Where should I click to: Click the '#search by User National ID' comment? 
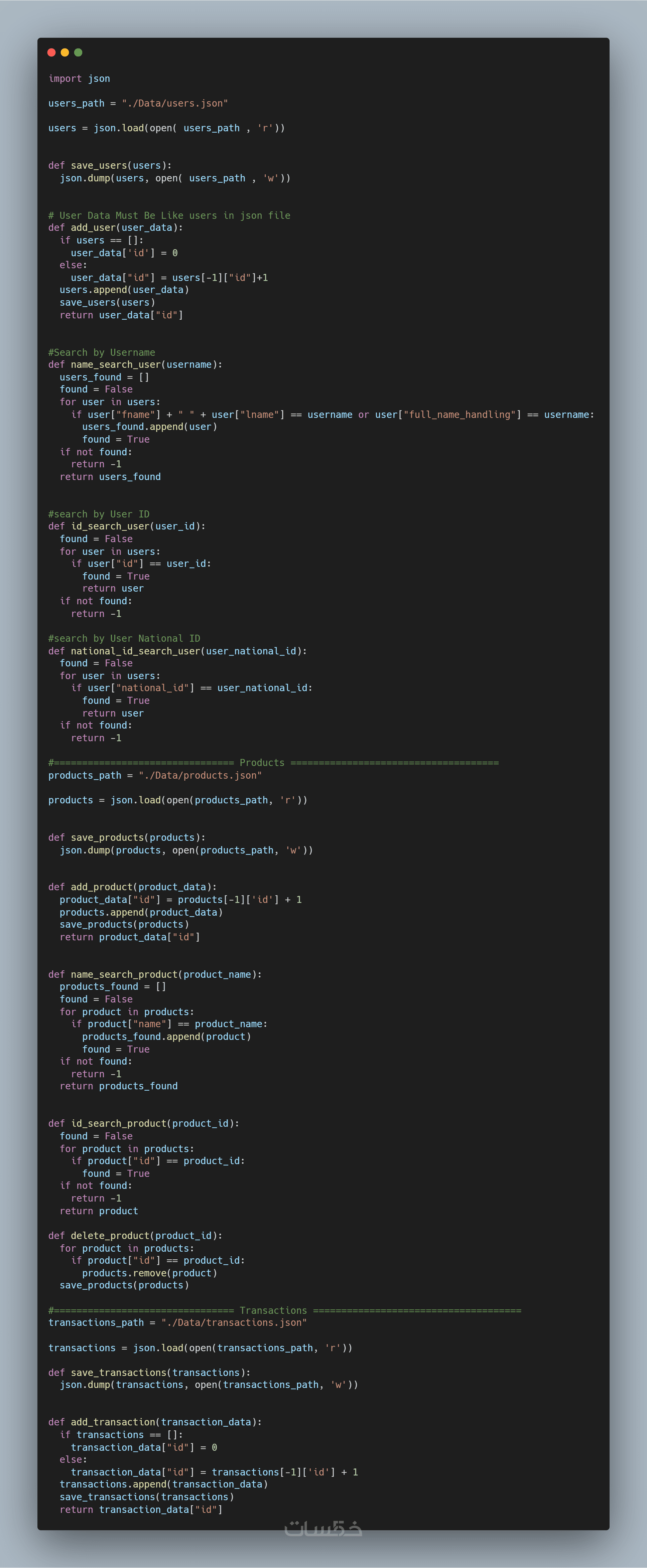124,638
